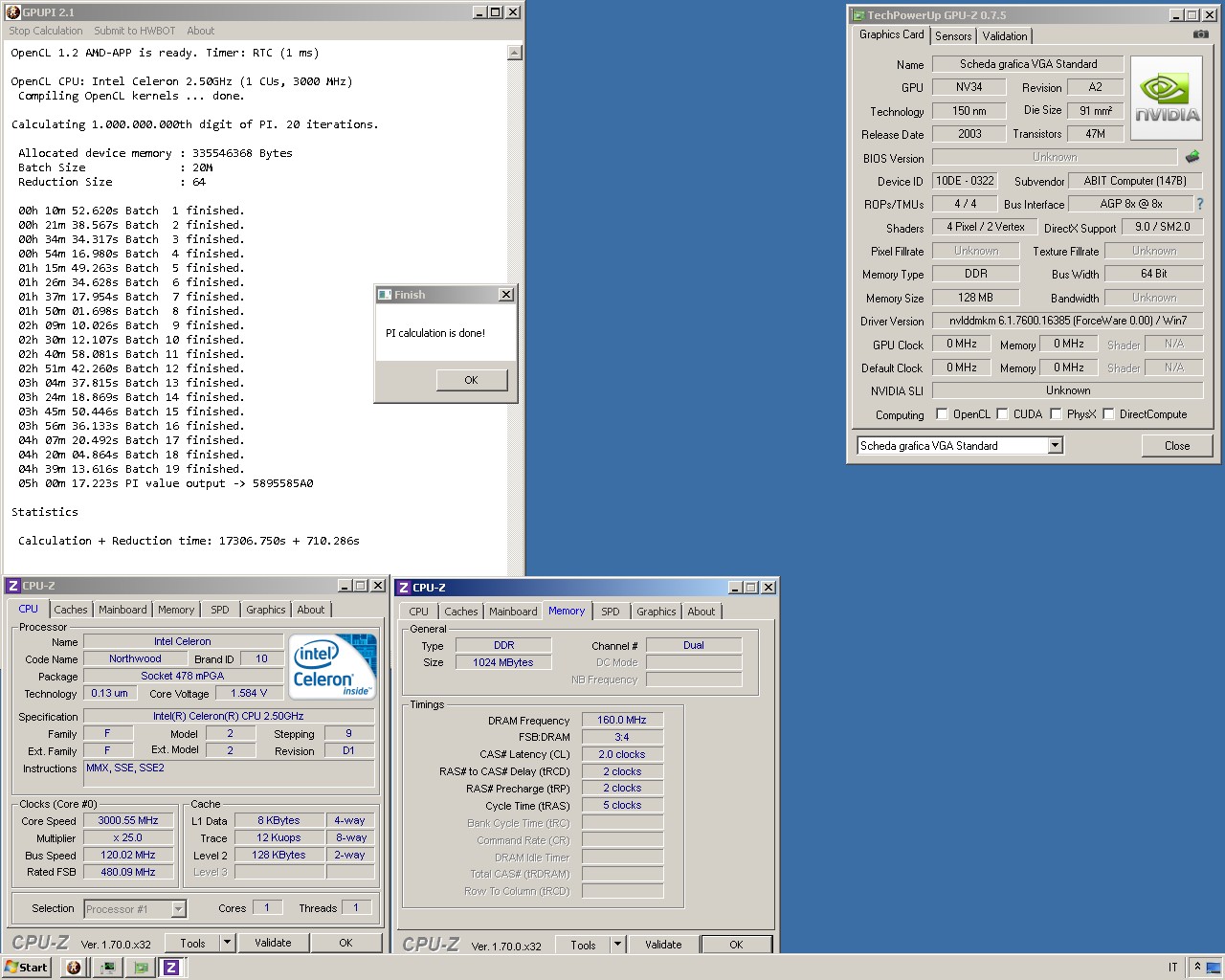Open the monitor app taskbar button
Viewport: 1225px width, 980px height.
pos(107,968)
